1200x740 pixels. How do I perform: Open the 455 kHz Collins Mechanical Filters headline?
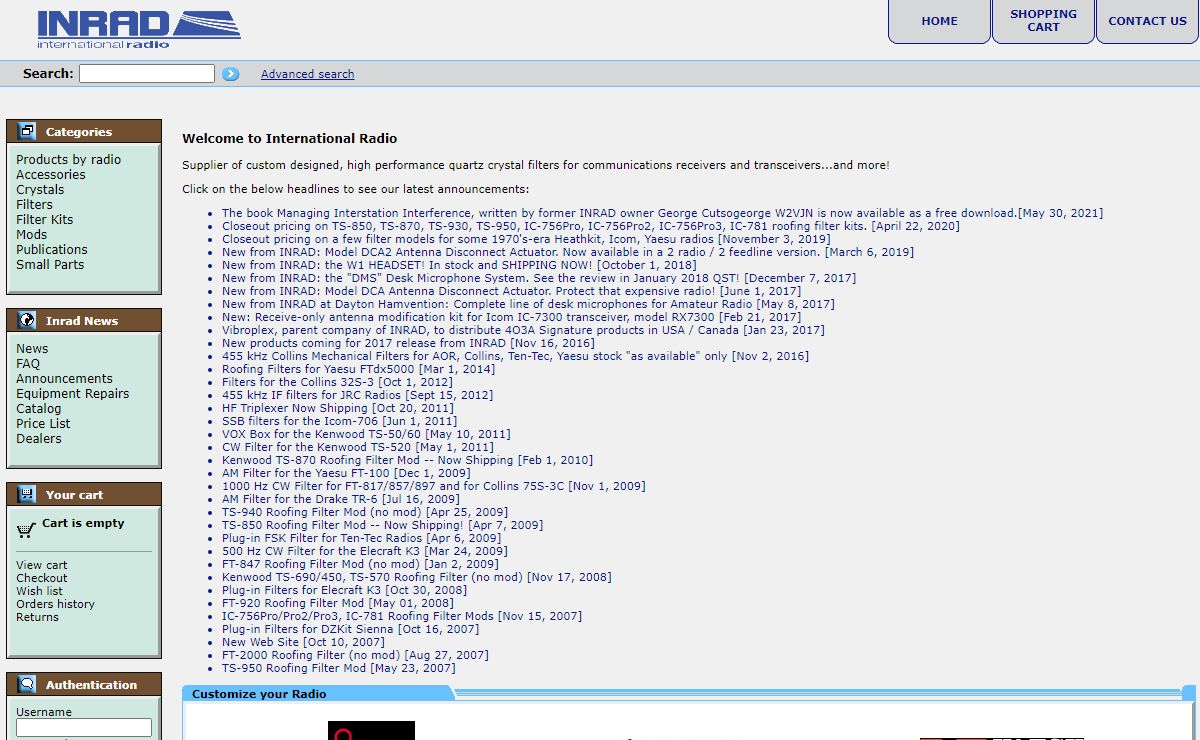[x=515, y=356]
